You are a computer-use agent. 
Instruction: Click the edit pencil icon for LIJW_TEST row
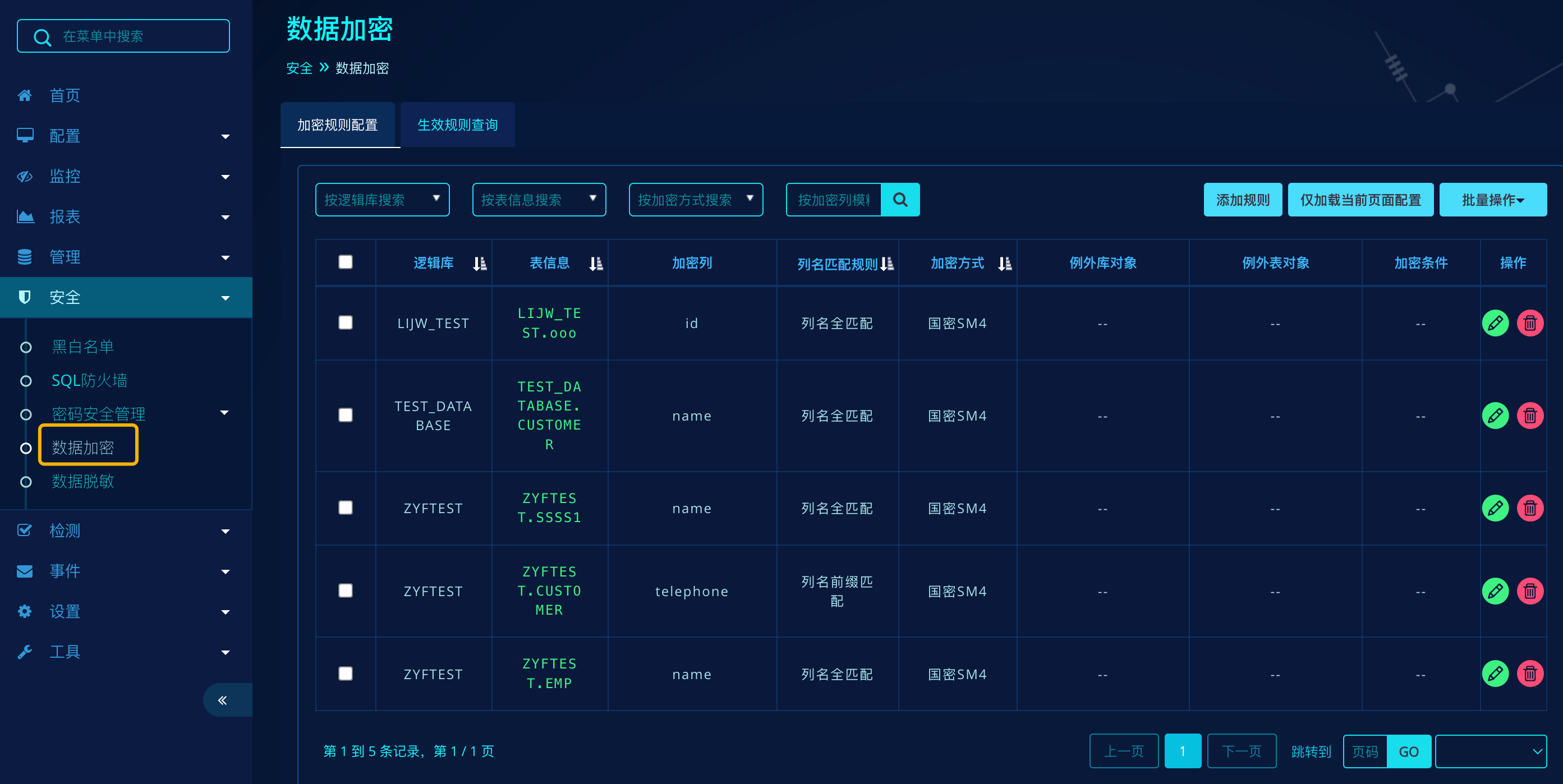pos(1495,323)
